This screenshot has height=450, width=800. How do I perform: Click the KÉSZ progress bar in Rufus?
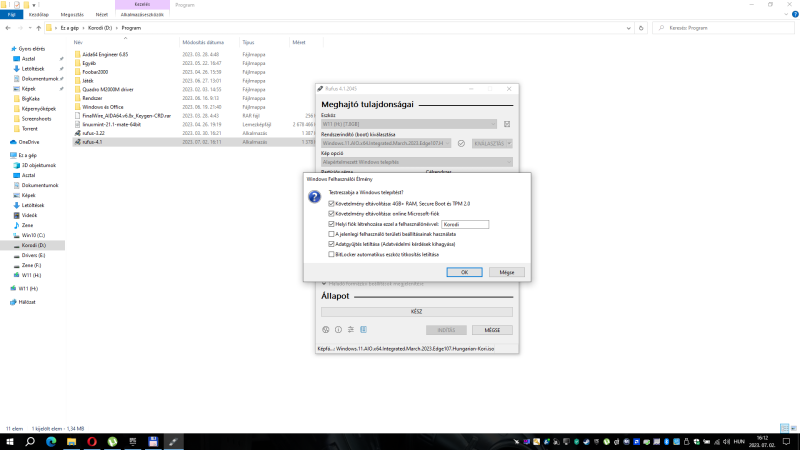(x=417, y=312)
